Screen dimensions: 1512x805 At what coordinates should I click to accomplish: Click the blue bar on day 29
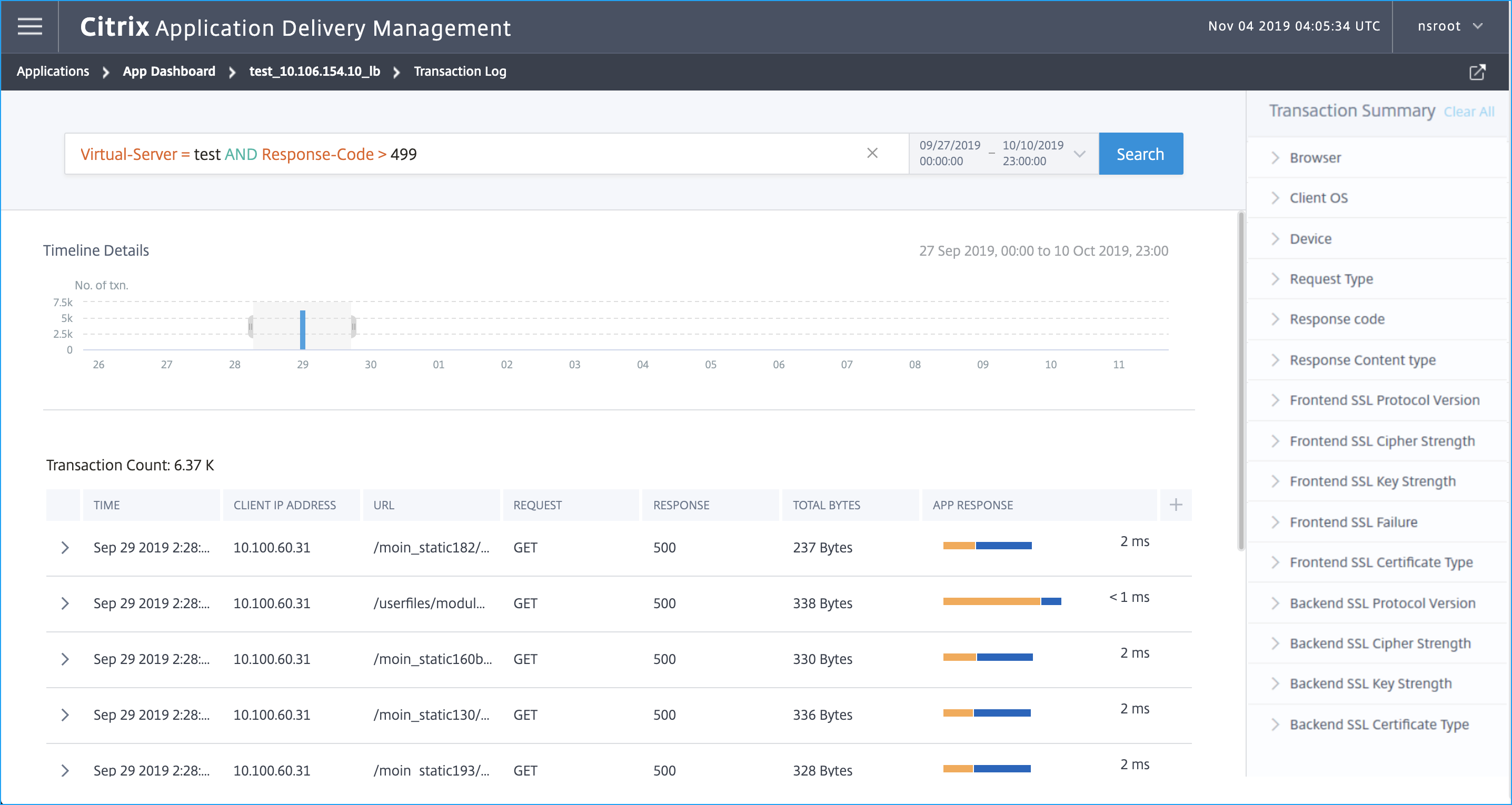coord(302,330)
